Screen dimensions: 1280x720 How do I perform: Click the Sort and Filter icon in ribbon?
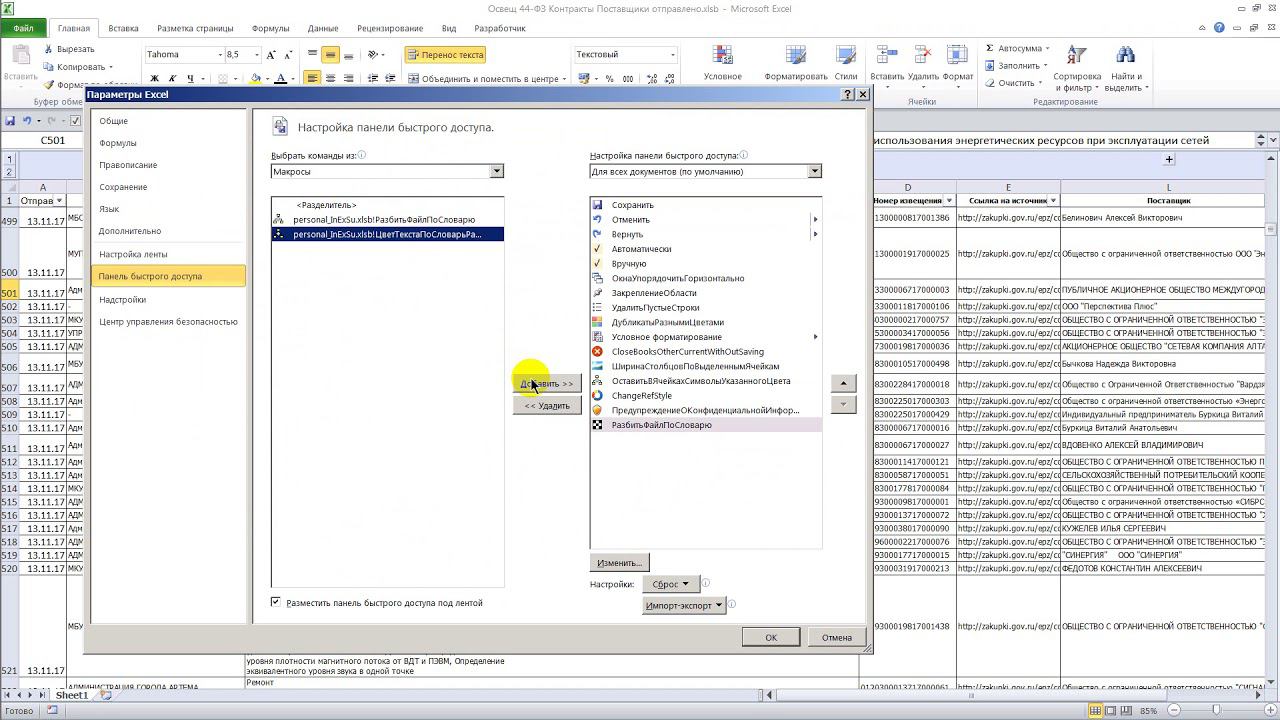[1076, 56]
